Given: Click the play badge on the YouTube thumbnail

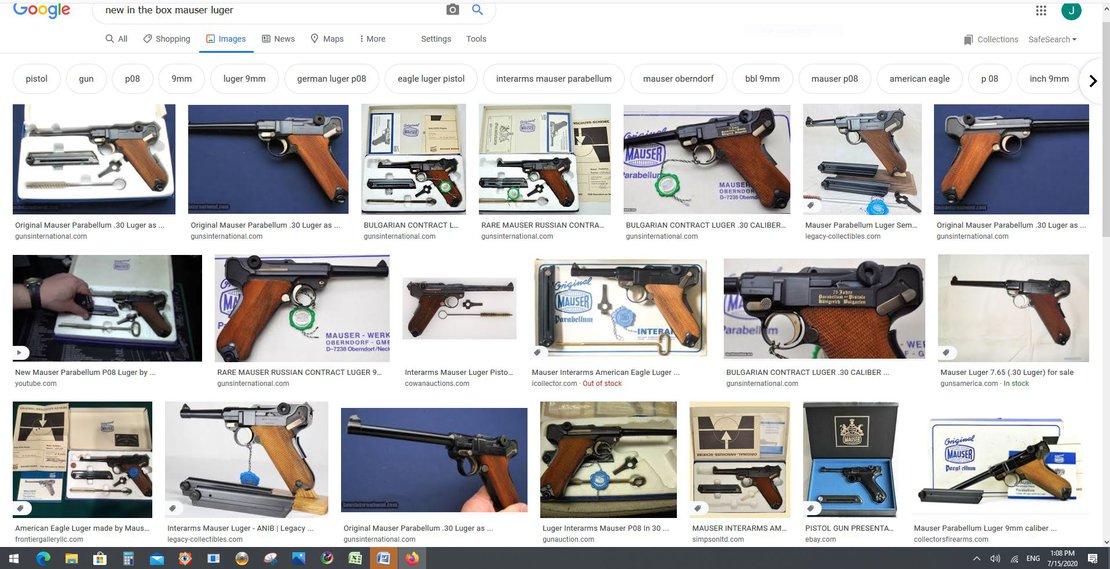Looking at the screenshot, I should pos(20,352).
